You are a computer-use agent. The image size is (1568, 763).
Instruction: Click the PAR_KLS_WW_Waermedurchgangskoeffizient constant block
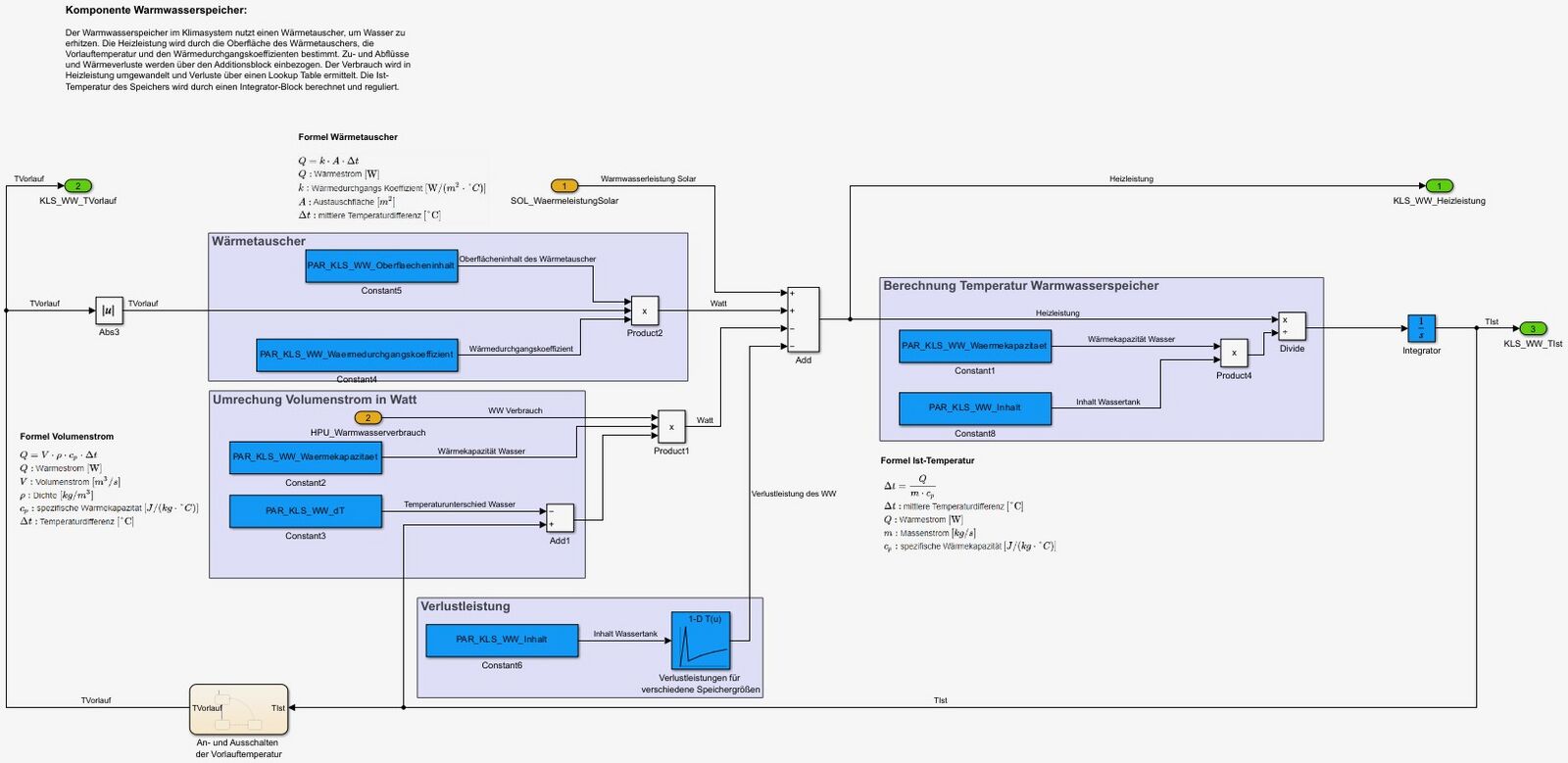point(357,355)
